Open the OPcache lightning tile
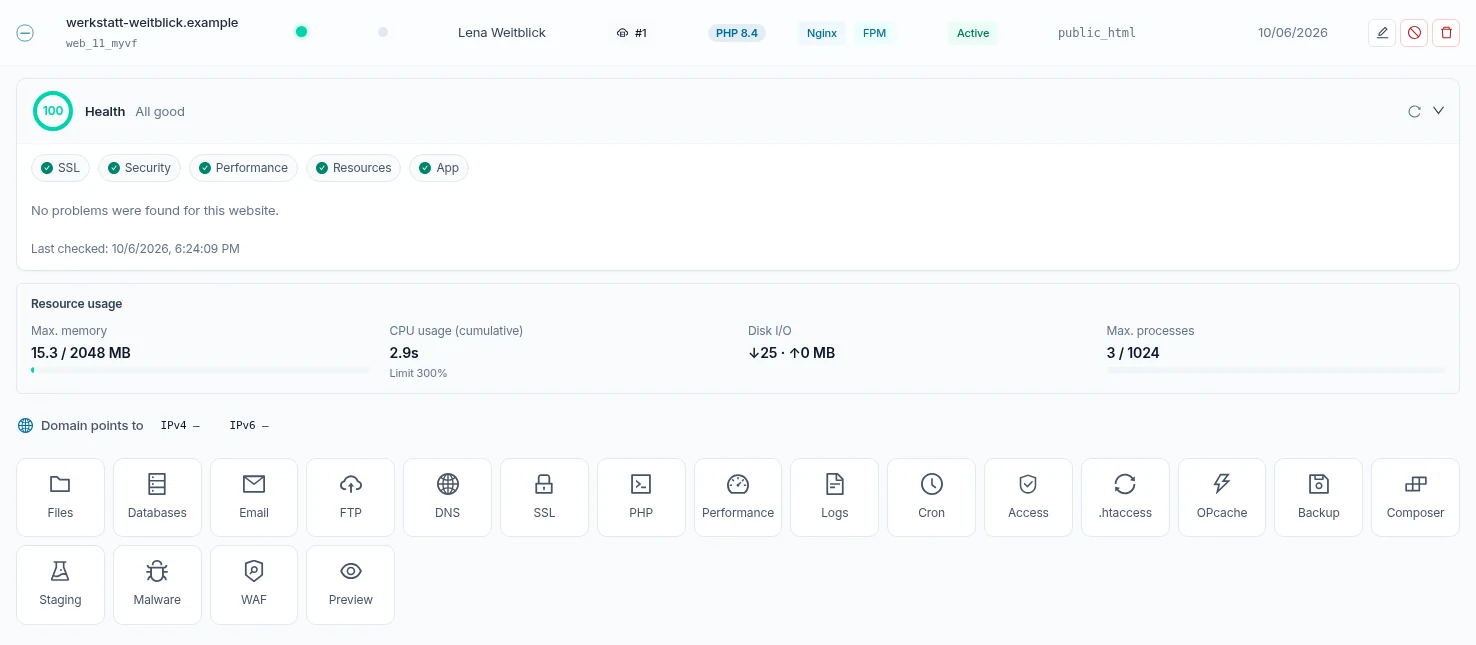Image resolution: width=1476 pixels, height=645 pixels. [1222, 498]
